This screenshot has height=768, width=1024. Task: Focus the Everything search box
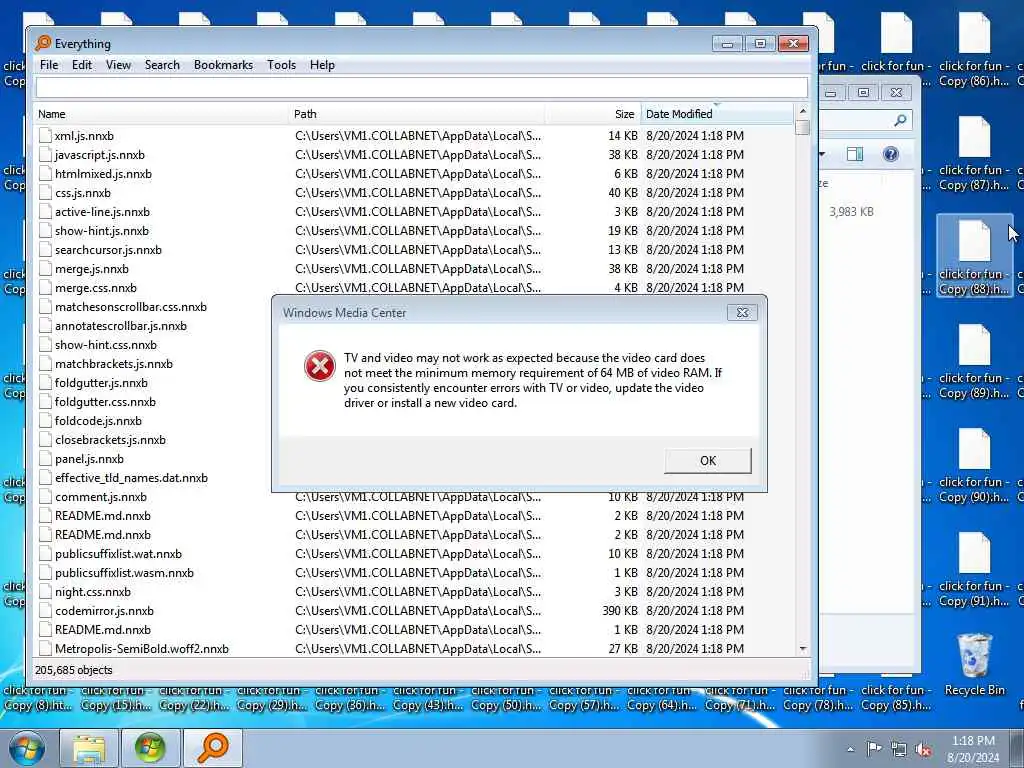coord(421,87)
